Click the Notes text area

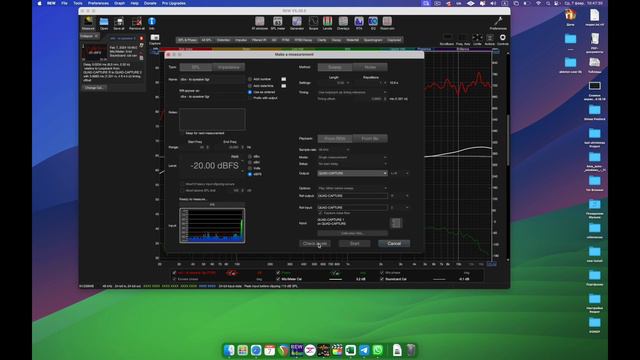(x=212, y=119)
